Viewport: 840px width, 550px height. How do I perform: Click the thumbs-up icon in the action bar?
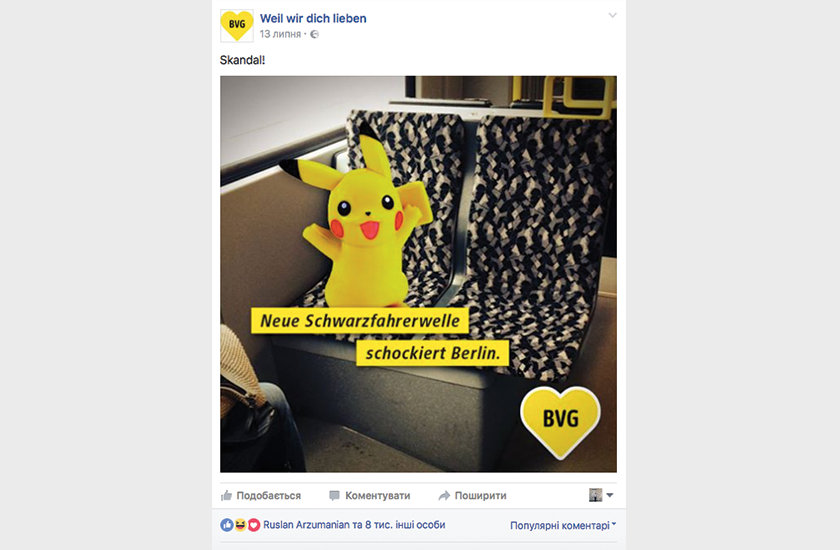click(x=227, y=495)
